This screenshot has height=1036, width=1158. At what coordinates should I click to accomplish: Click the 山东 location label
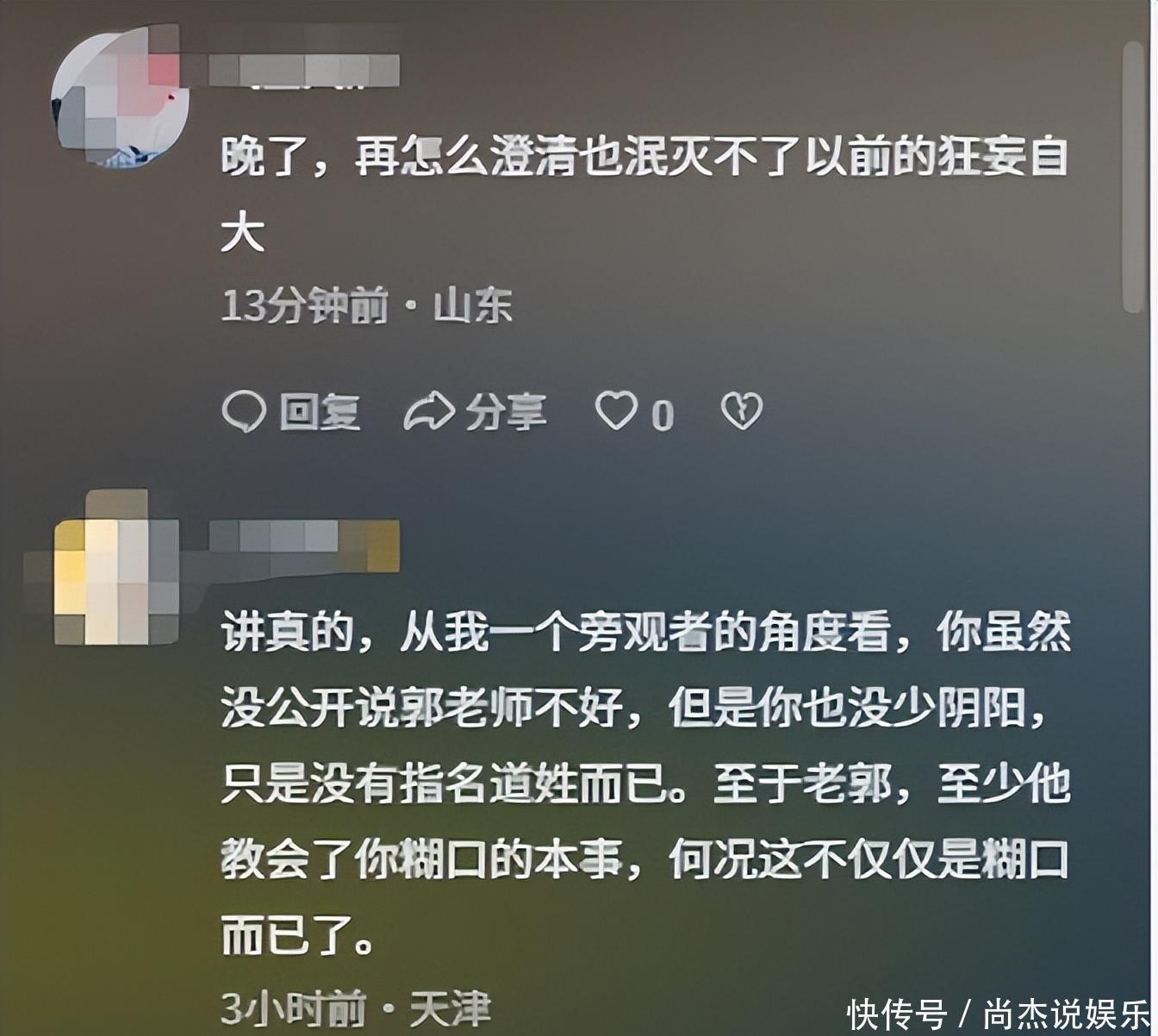[473, 306]
